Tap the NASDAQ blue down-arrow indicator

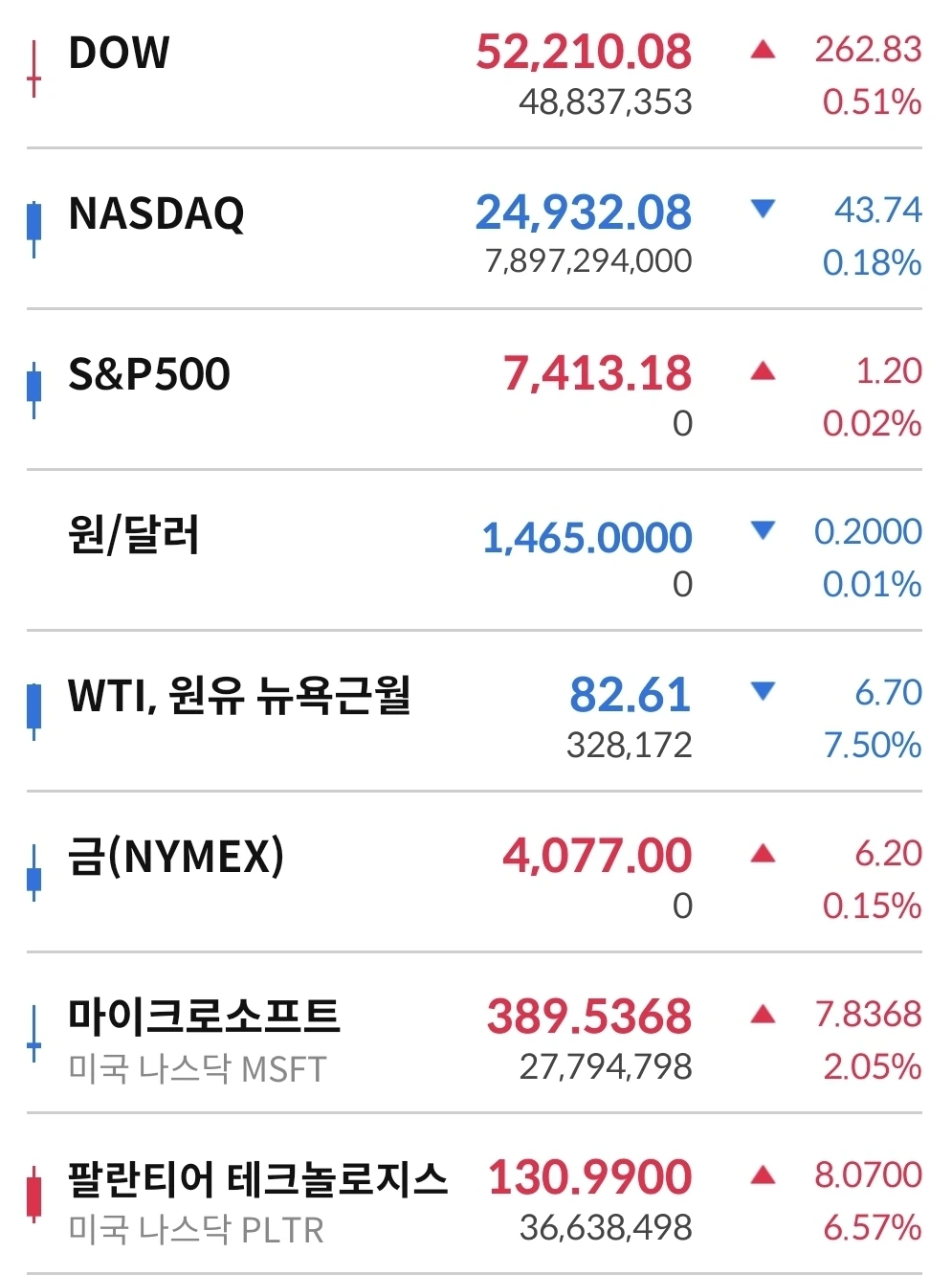coord(763,209)
